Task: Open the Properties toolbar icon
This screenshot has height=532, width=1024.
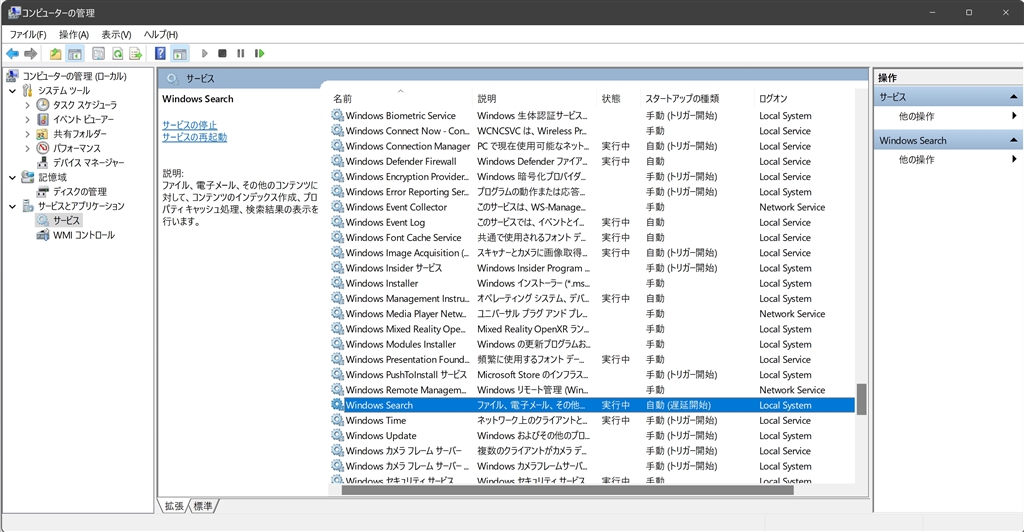Action: pyautogui.click(x=99, y=54)
